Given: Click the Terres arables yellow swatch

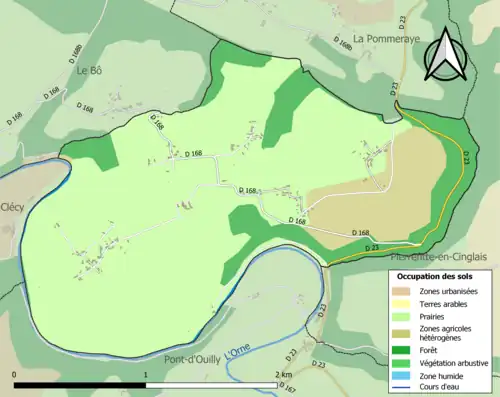Looking at the screenshot, I should 401,304.
